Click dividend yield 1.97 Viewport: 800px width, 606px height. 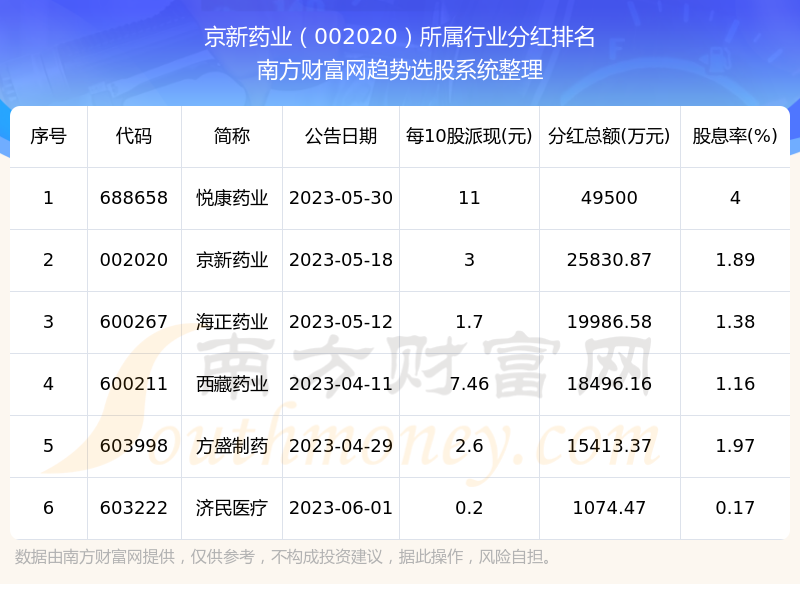click(x=735, y=446)
